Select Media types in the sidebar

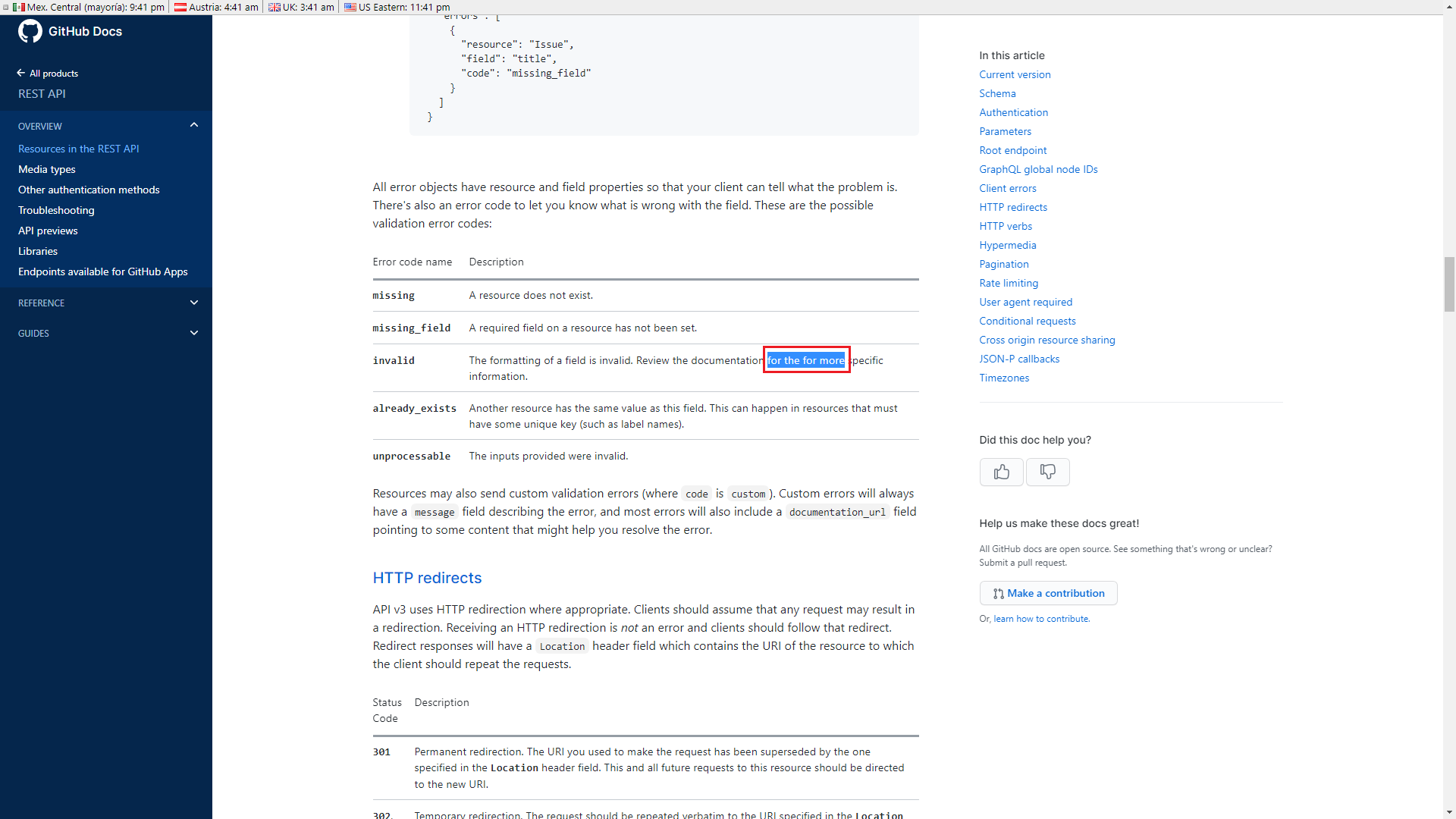[46, 169]
